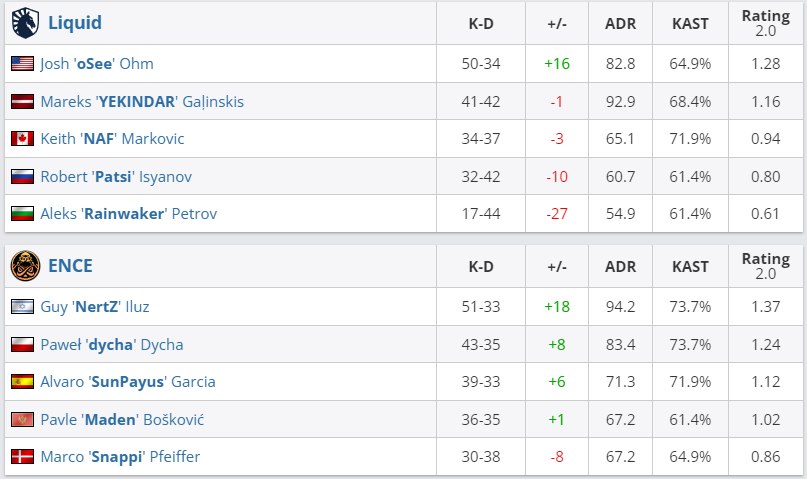Image resolution: width=807 pixels, height=479 pixels.
Task: Click the Canadian flag beside NAF
Action: [x=23, y=138]
